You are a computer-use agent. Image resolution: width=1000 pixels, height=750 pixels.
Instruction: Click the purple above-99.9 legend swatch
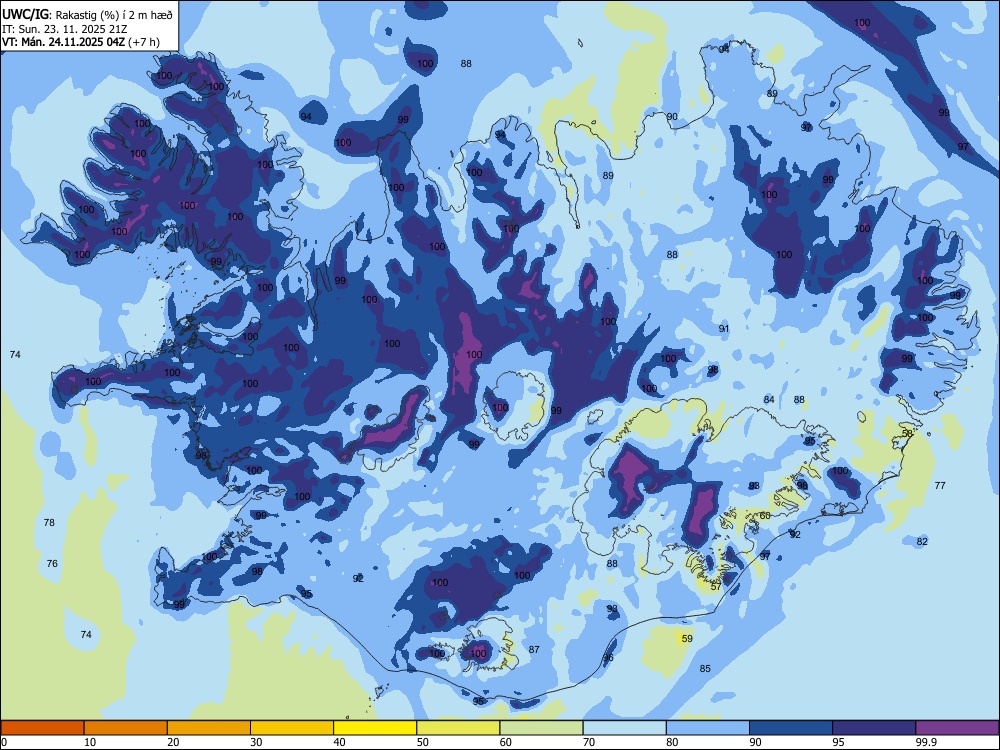(957, 728)
